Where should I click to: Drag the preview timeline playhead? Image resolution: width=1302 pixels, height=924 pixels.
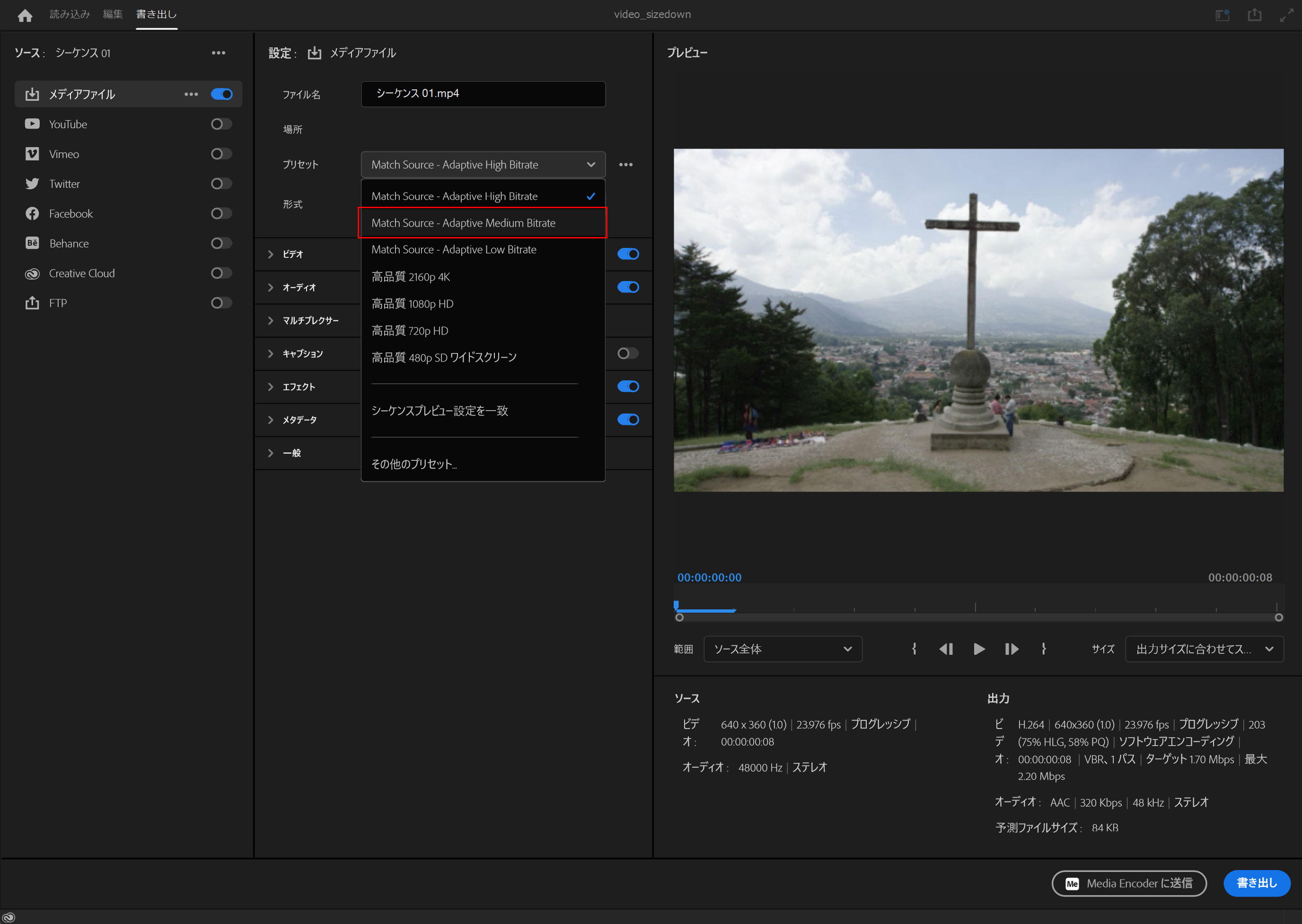(x=680, y=602)
